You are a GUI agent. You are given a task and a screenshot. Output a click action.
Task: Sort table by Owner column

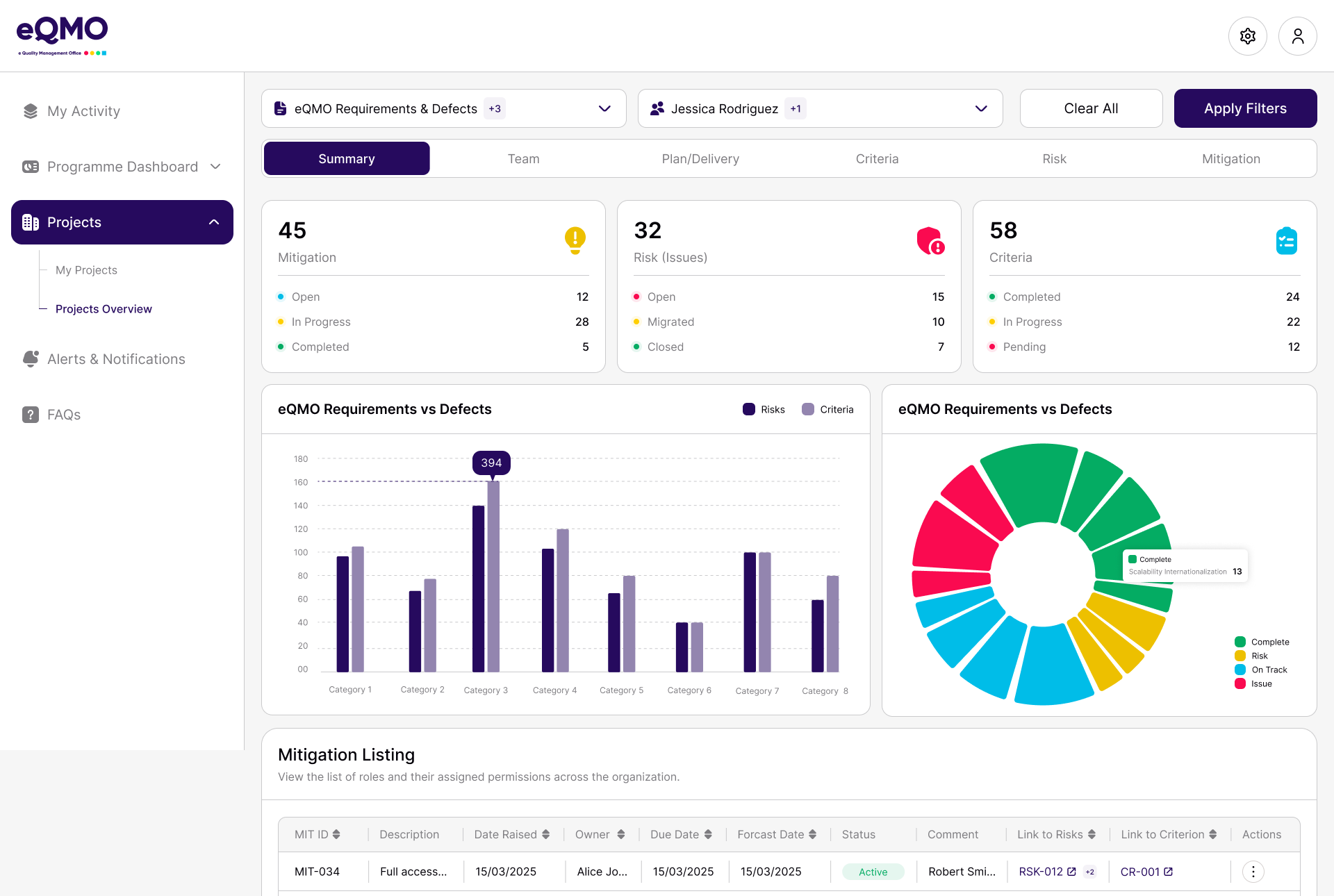[621, 834]
